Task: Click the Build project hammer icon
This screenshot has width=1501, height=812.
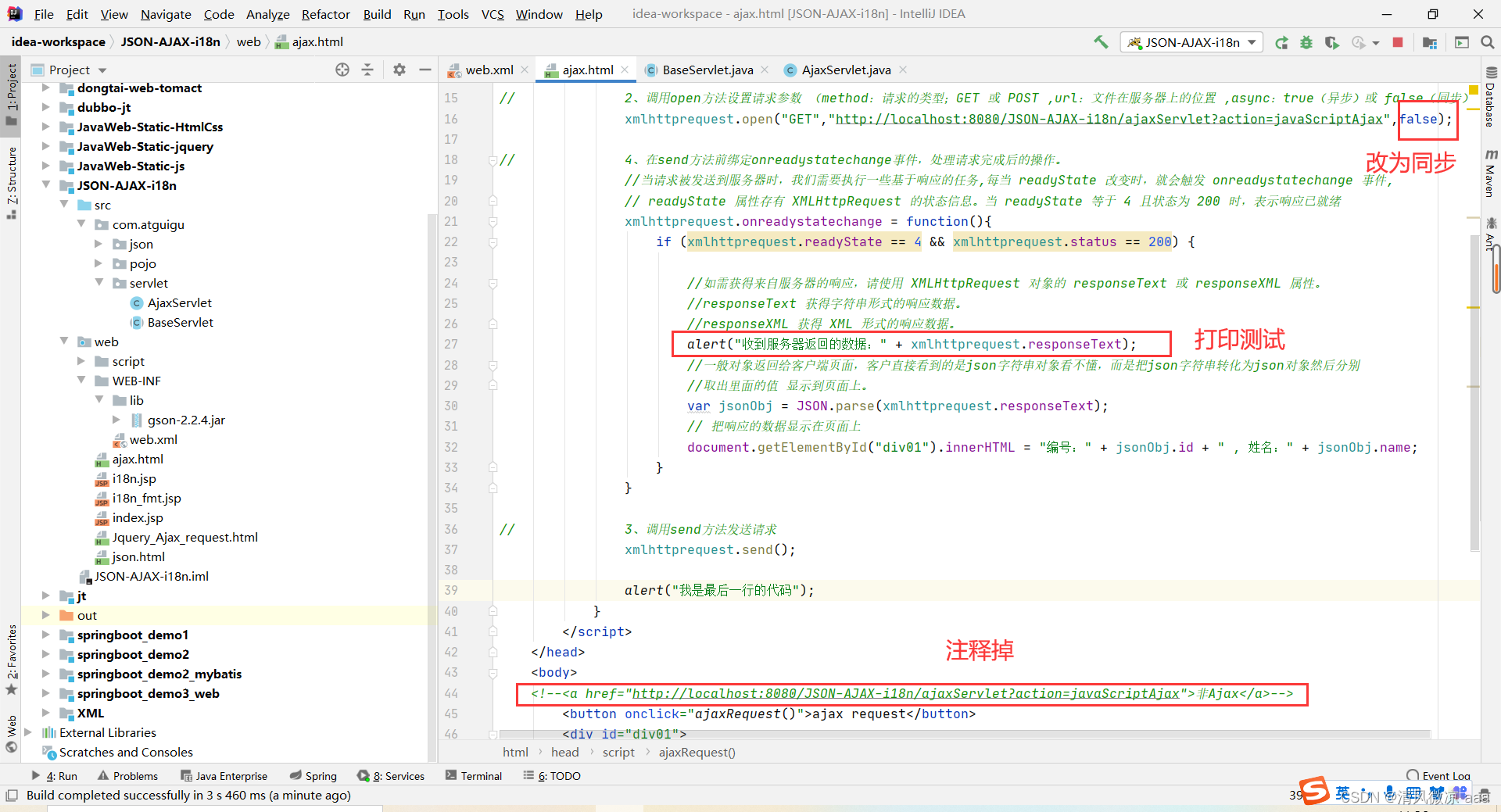Action: (1101, 42)
